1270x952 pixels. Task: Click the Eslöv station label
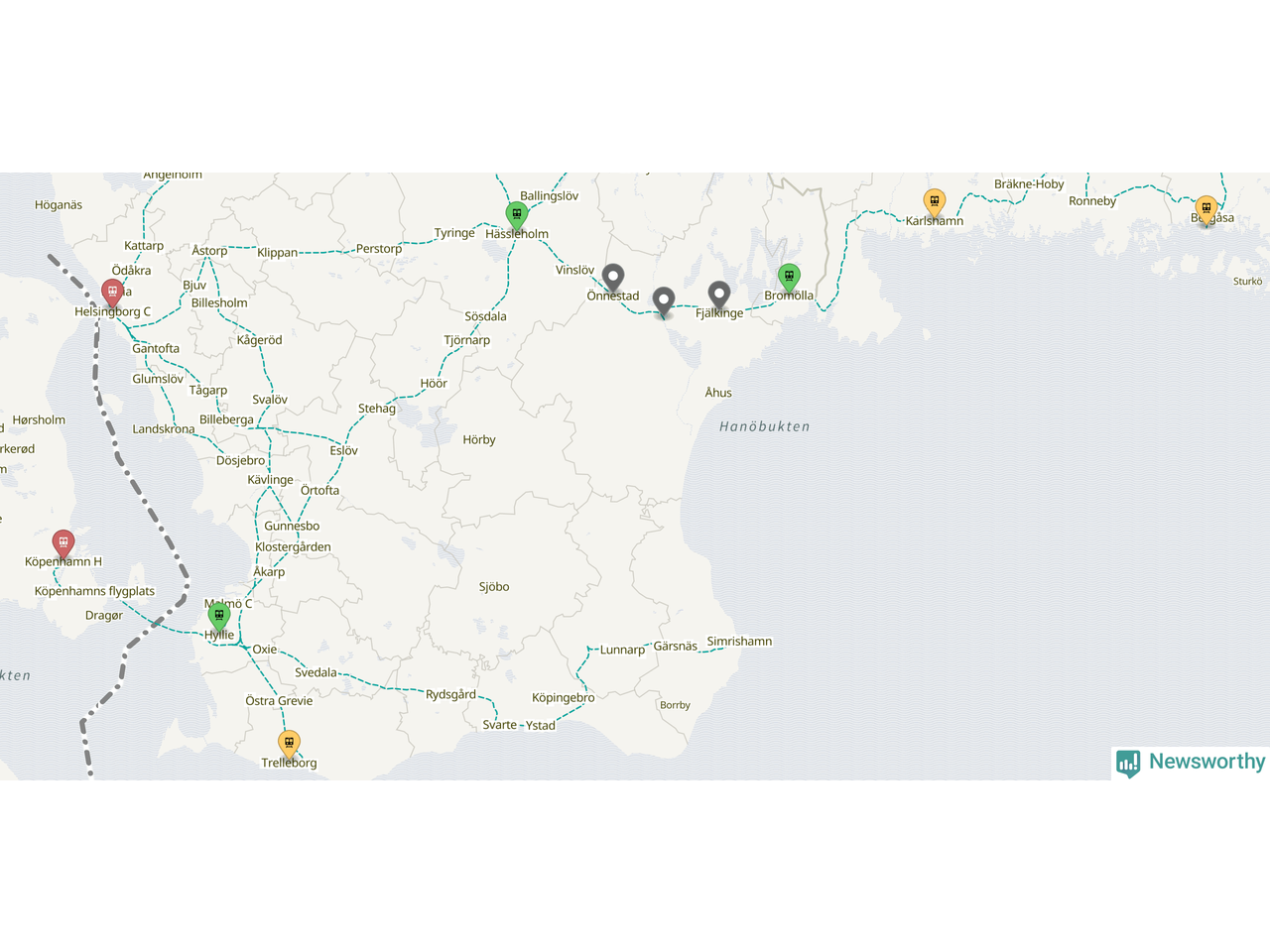[344, 451]
